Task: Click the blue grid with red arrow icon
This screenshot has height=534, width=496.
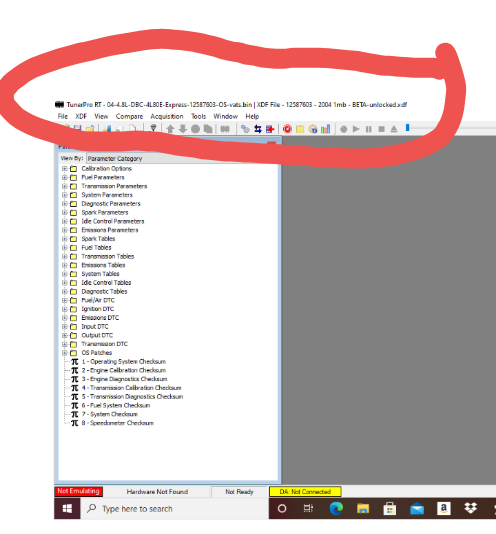Action: point(270,129)
